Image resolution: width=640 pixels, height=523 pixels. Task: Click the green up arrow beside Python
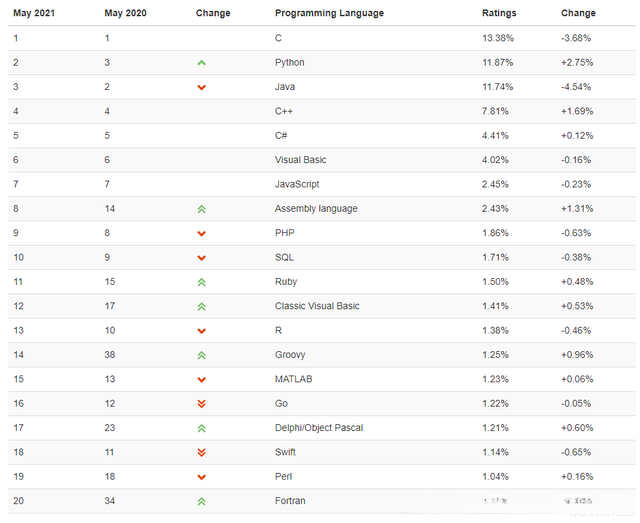(202, 63)
